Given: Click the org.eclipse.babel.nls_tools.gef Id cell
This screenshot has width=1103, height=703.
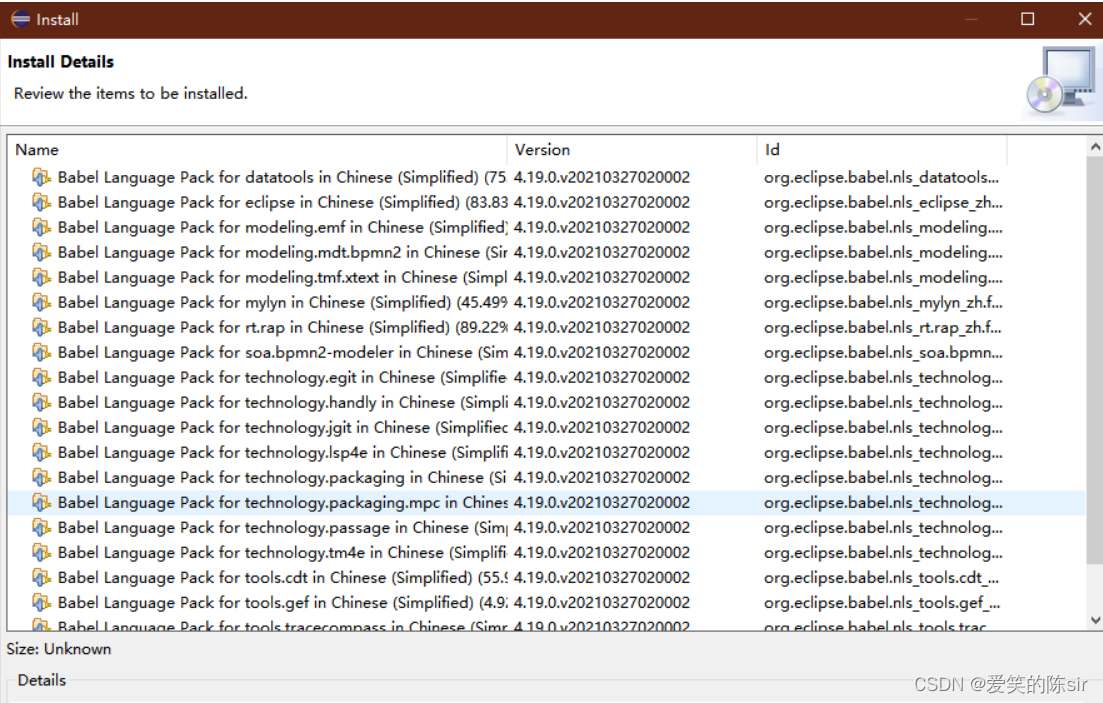Looking at the screenshot, I should click(x=881, y=602).
